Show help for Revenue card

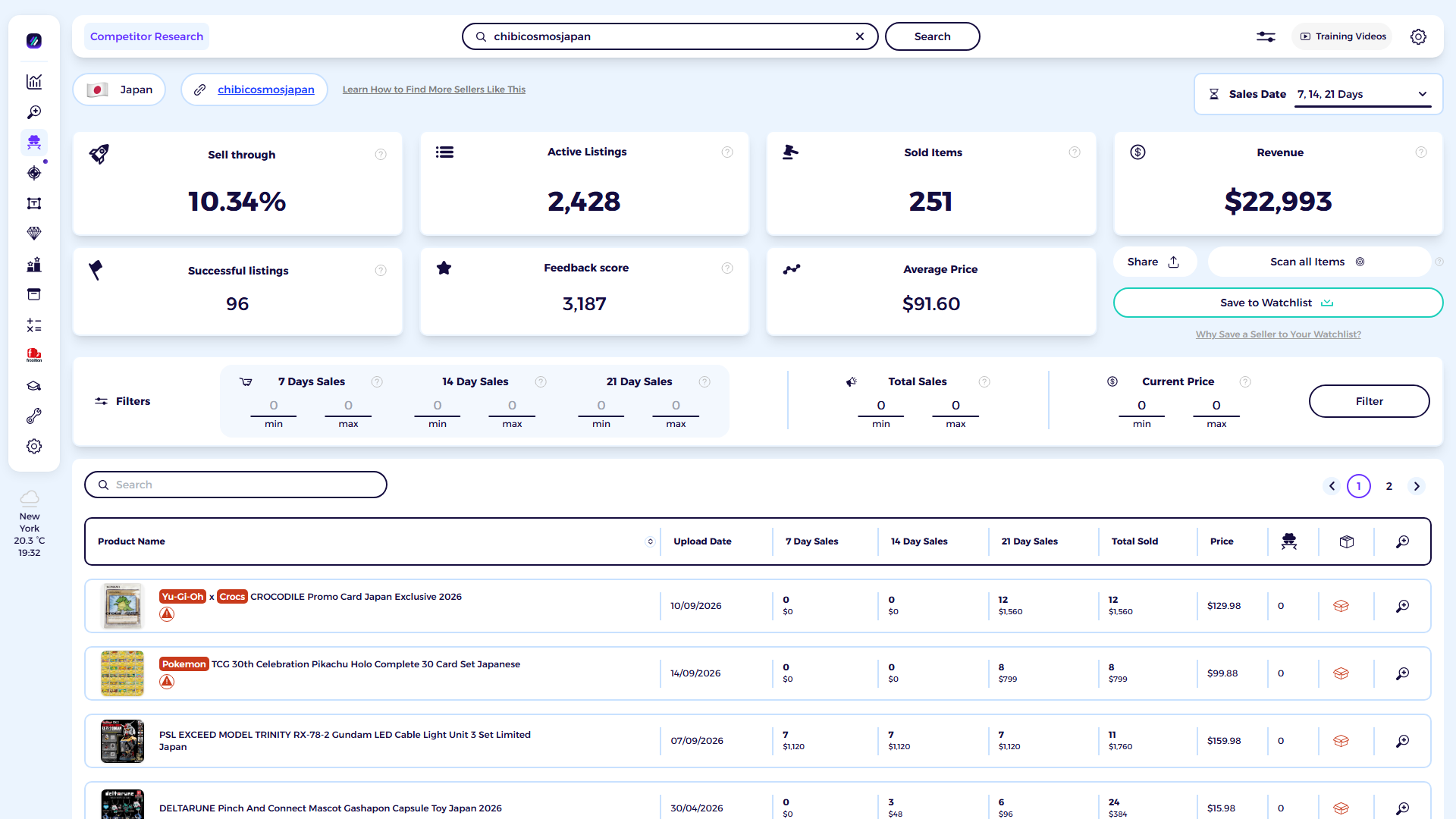(x=1421, y=152)
